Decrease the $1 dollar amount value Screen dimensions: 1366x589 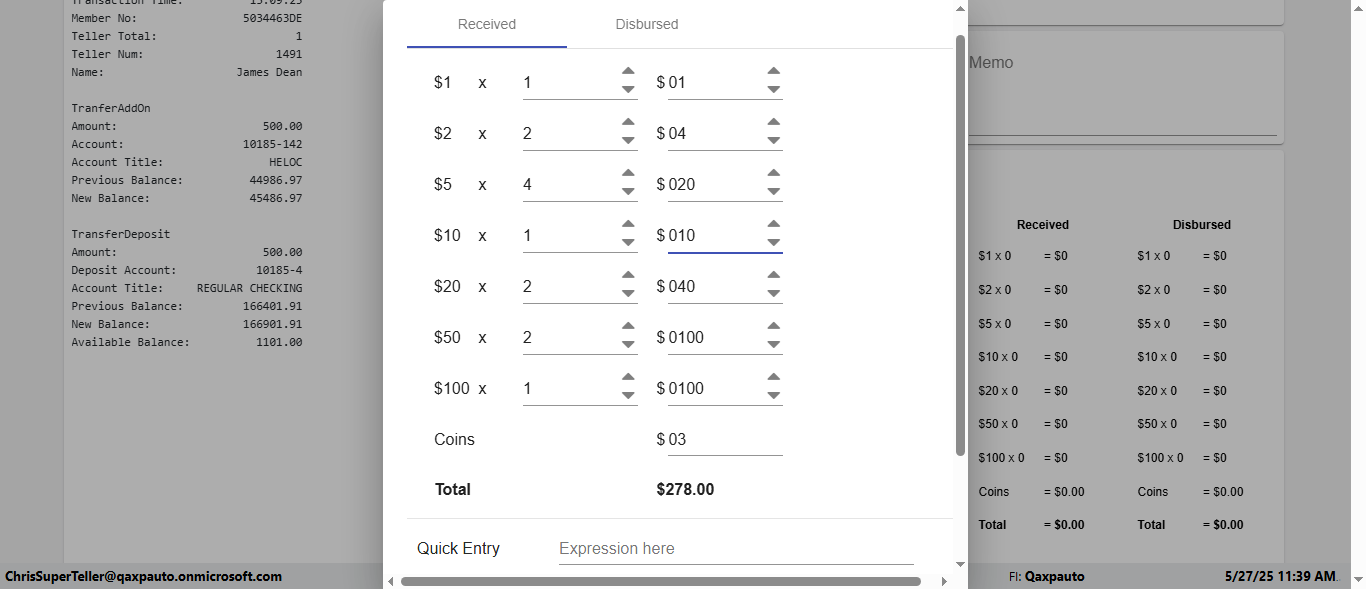click(773, 90)
